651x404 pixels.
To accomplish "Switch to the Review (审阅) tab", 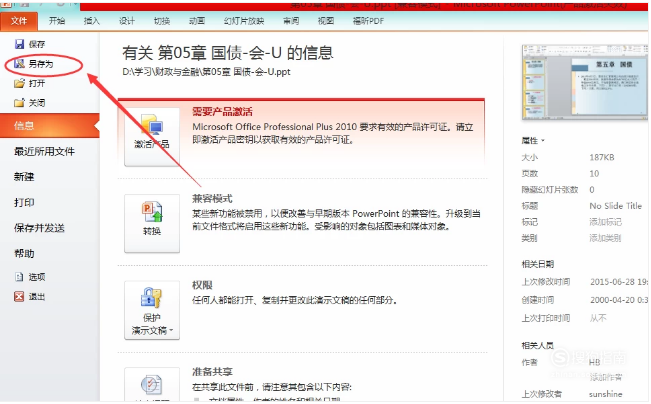I will (291, 21).
